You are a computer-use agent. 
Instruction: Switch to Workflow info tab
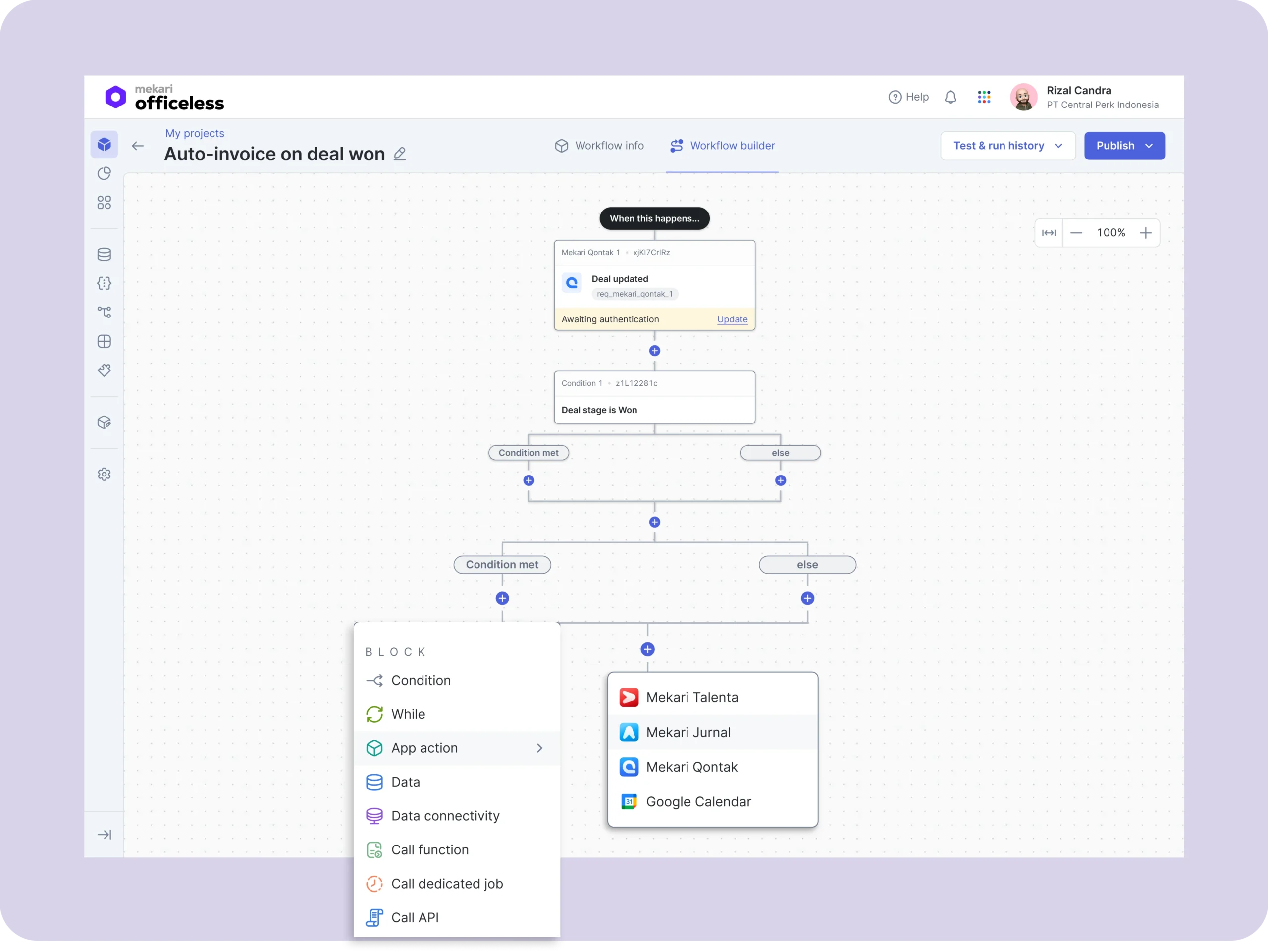pos(599,146)
